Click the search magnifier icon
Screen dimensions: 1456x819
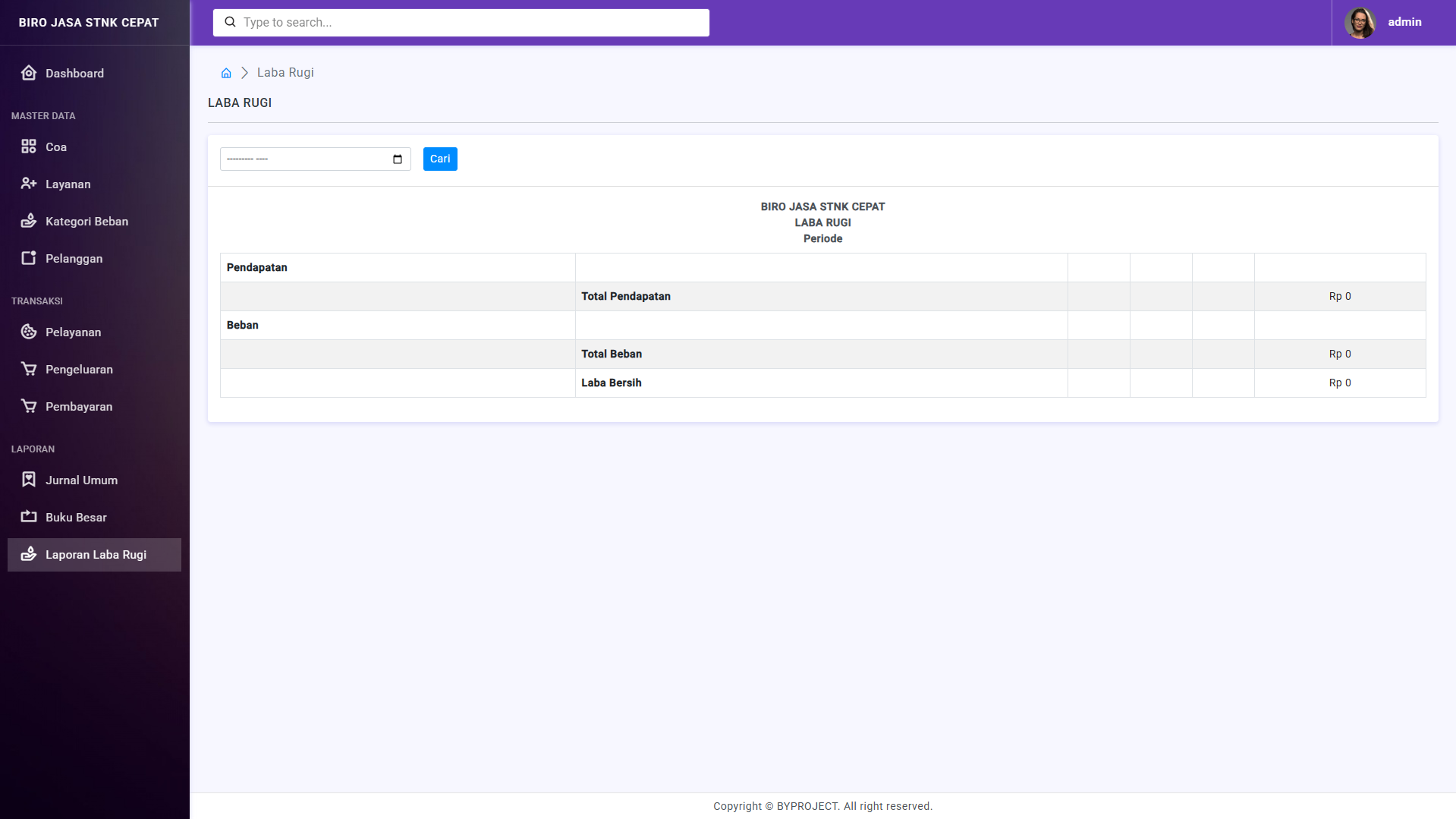point(230,22)
